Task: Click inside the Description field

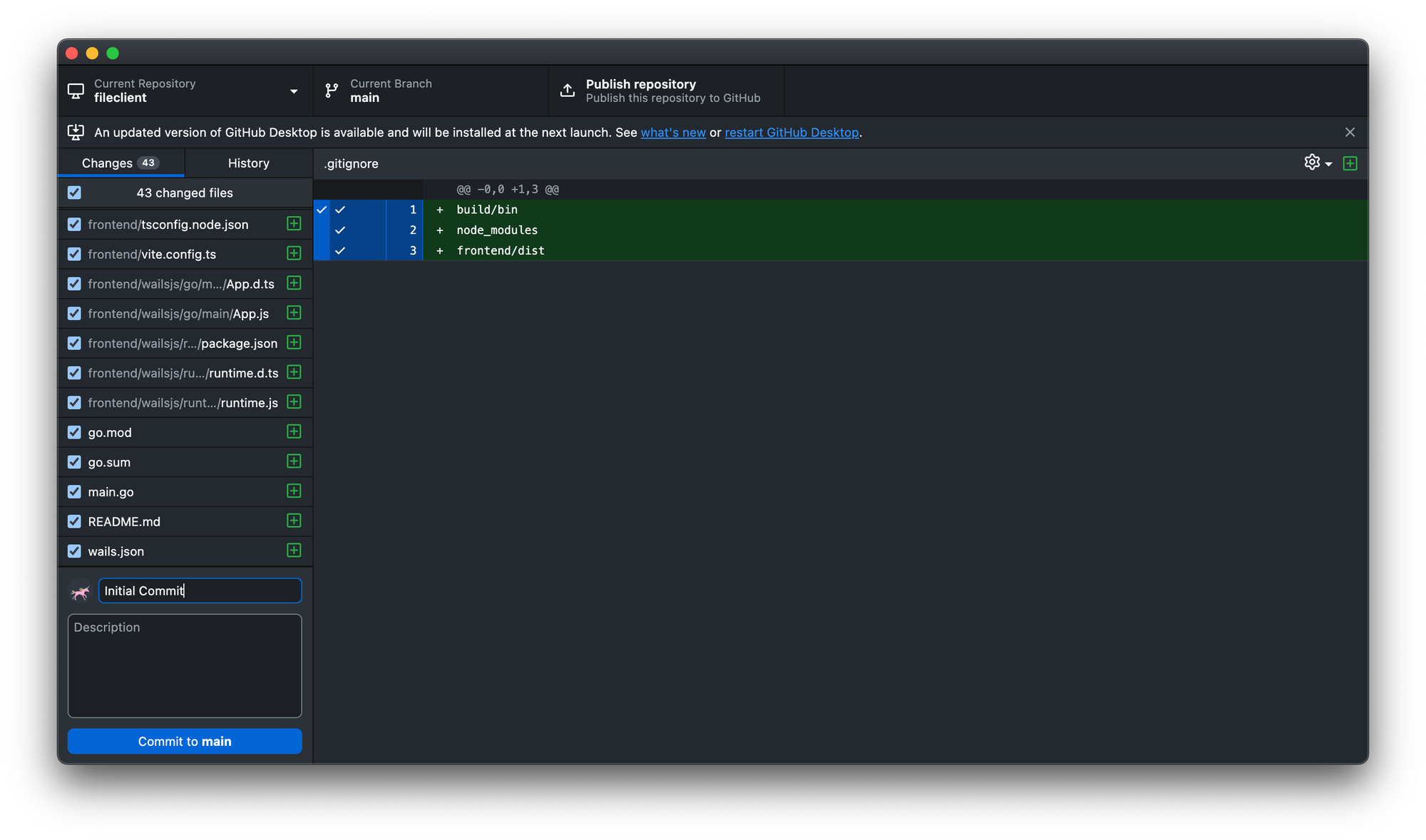Action: [x=184, y=666]
